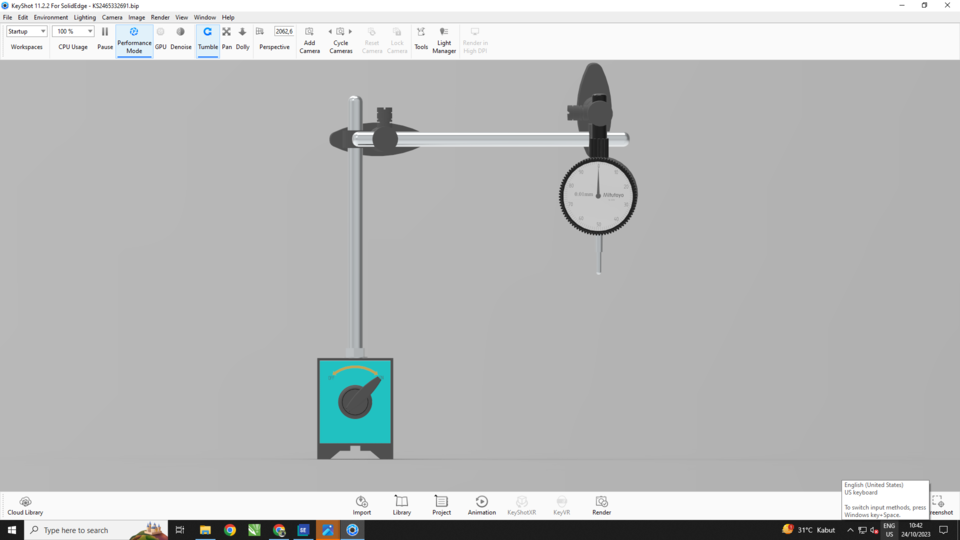This screenshot has height=540, width=960.
Task: Open the Light Manager
Action: 444,40
